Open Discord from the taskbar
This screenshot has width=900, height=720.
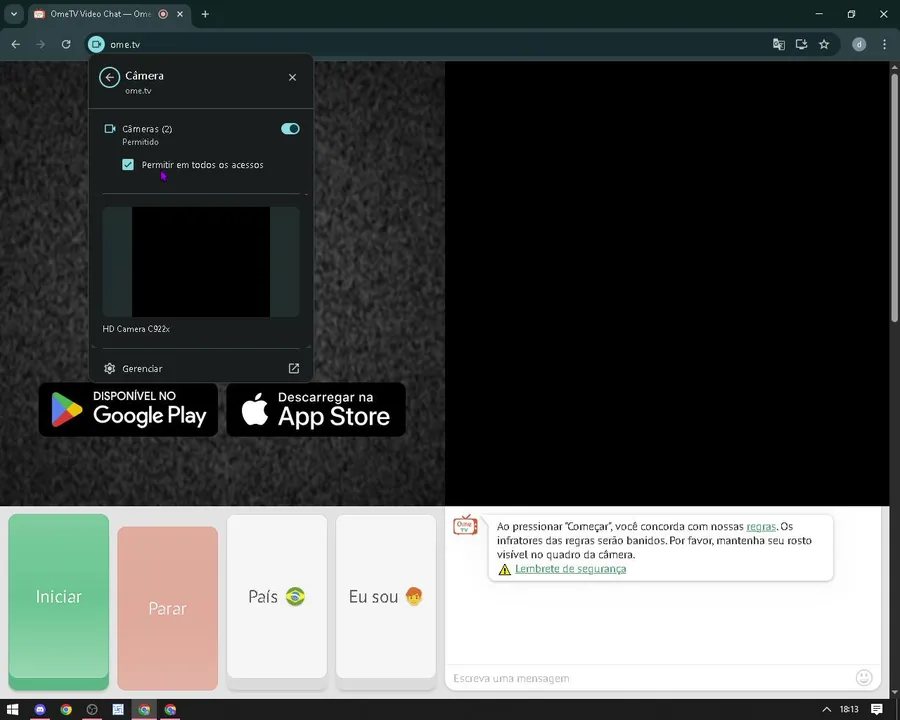coord(40,710)
